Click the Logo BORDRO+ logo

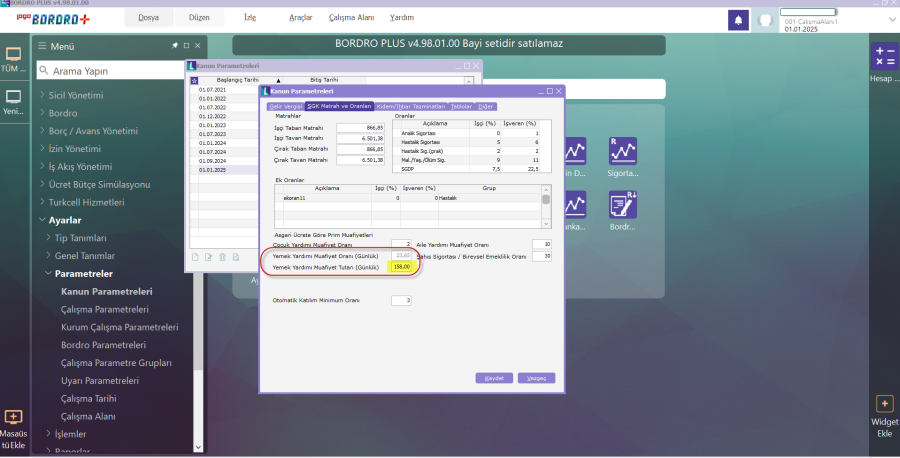53,19
